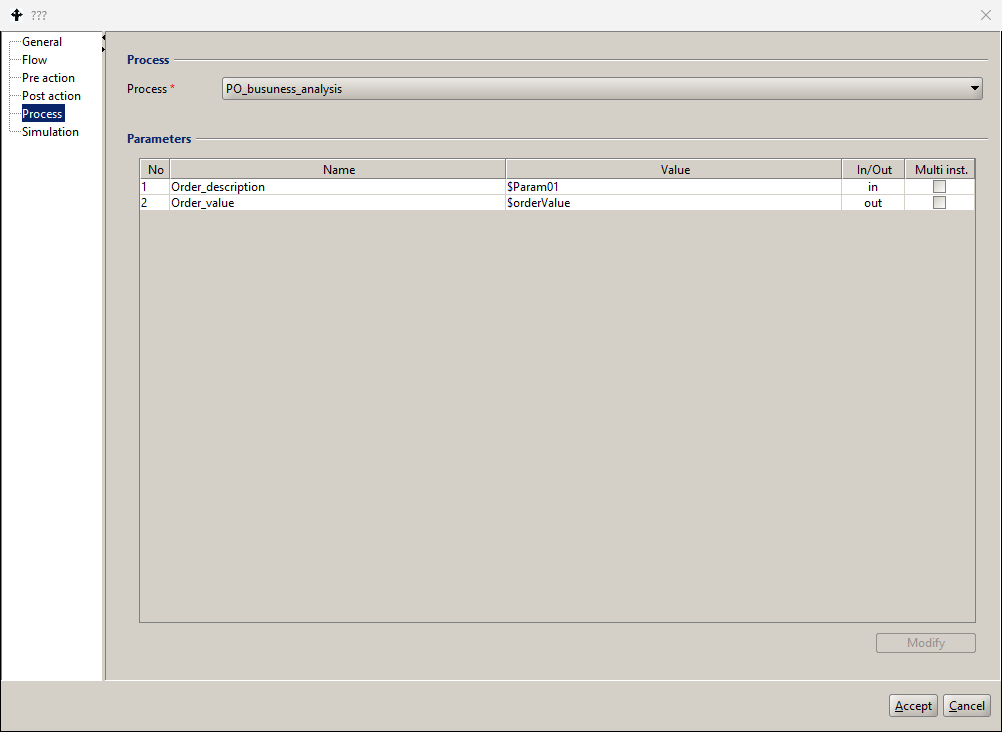The image size is (1002, 732).
Task: Toggle Multi inst. checkbox for Order_description
Action: coord(939,187)
